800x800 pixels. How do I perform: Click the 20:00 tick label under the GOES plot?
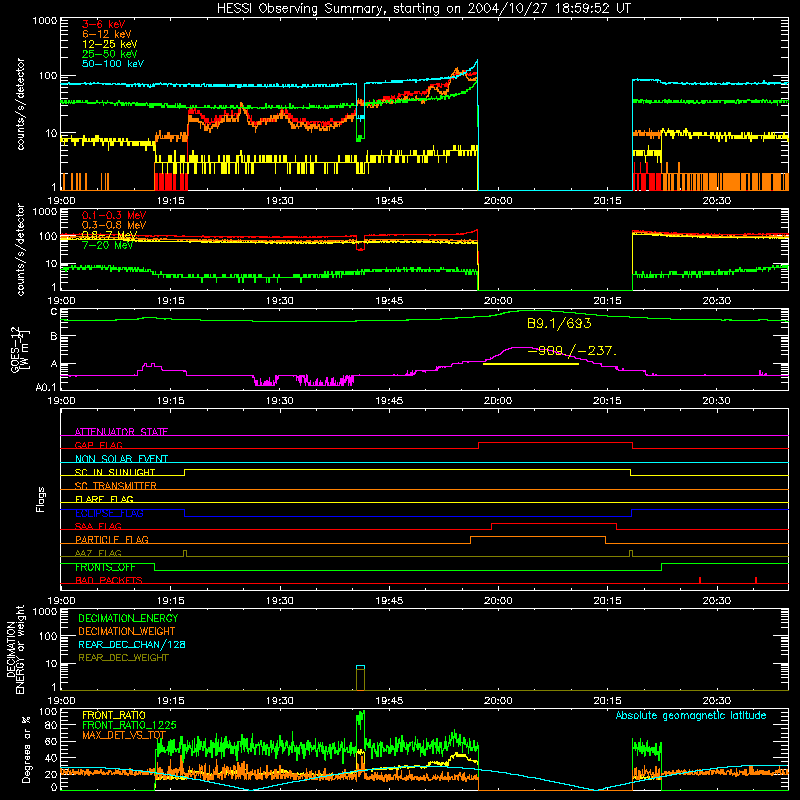[498, 401]
